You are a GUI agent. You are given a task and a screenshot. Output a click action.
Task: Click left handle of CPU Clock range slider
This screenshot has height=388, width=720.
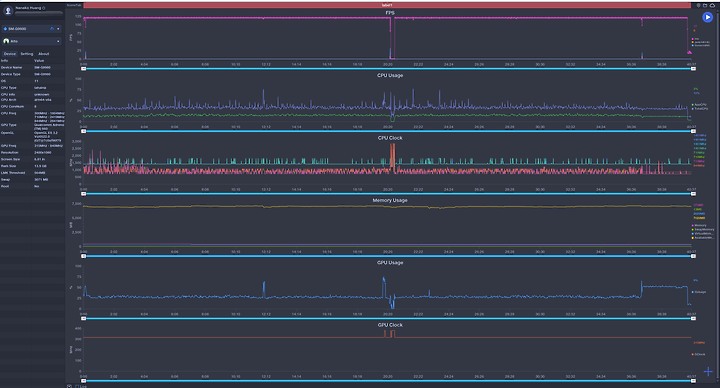click(x=84, y=194)
